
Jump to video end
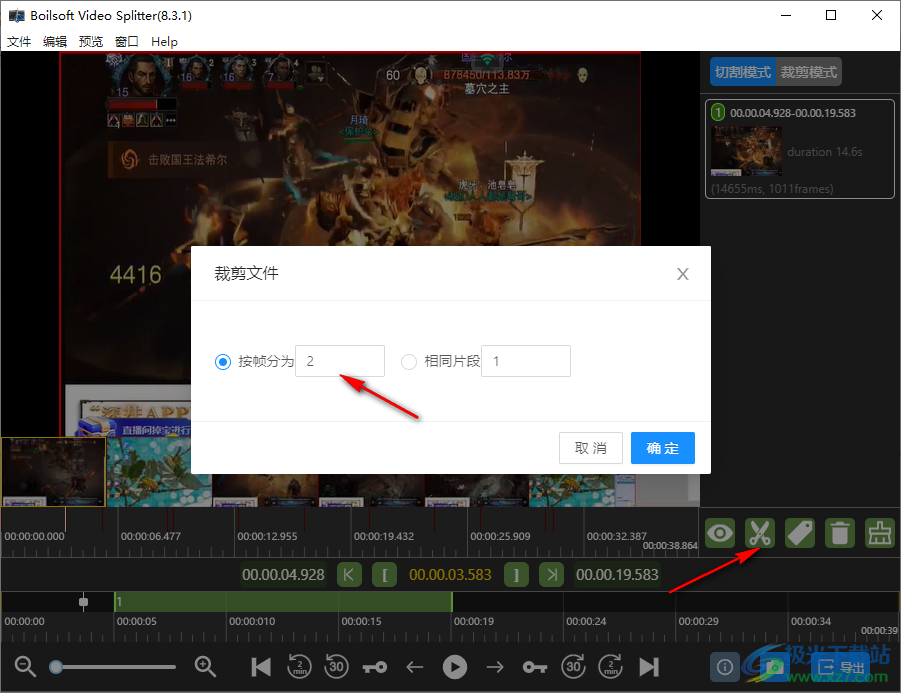(649, 667)
